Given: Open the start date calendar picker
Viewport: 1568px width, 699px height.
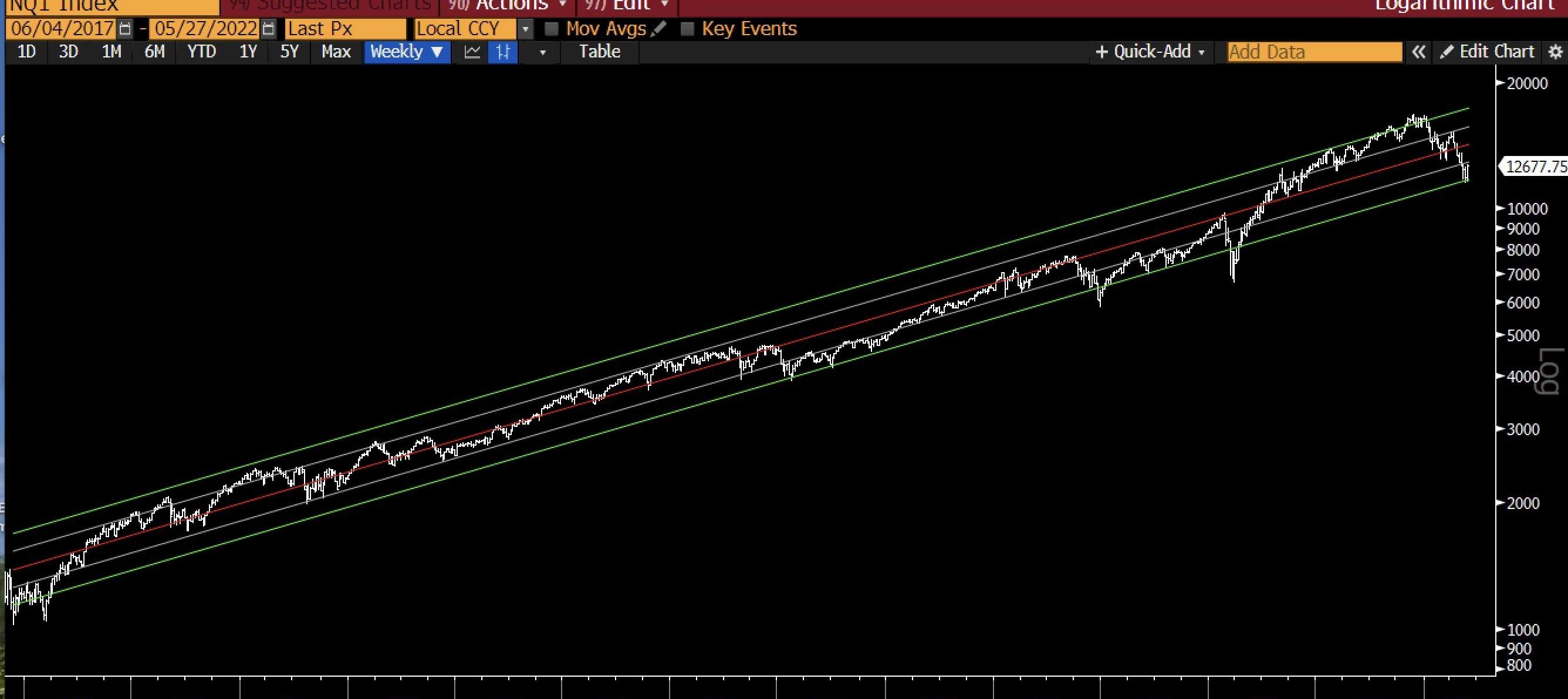Looking at the screenshot, I should pyautogui.click(x=125, y=29).
